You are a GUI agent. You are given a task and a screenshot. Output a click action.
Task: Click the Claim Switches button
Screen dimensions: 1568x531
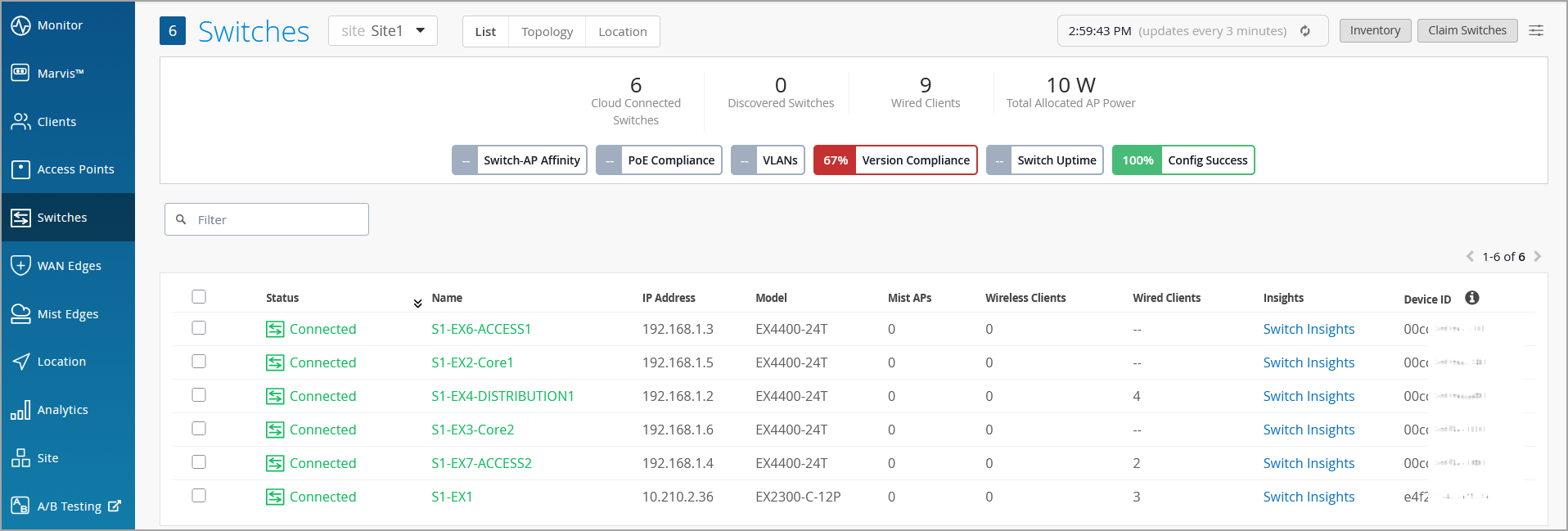pyautogui.click(x=1467, y=30)
